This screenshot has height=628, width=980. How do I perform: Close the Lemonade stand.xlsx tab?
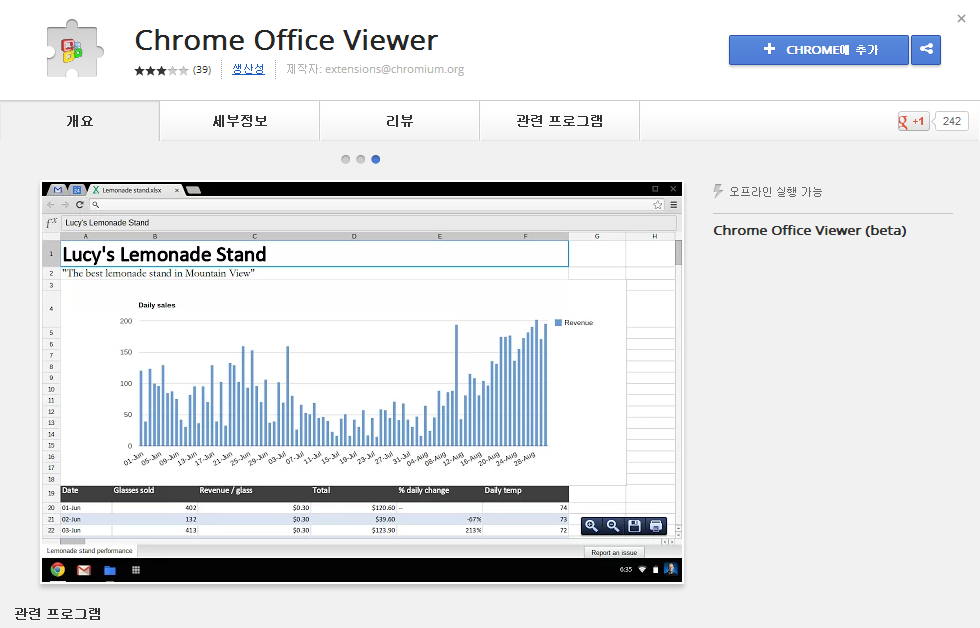(x=177, y=190)
